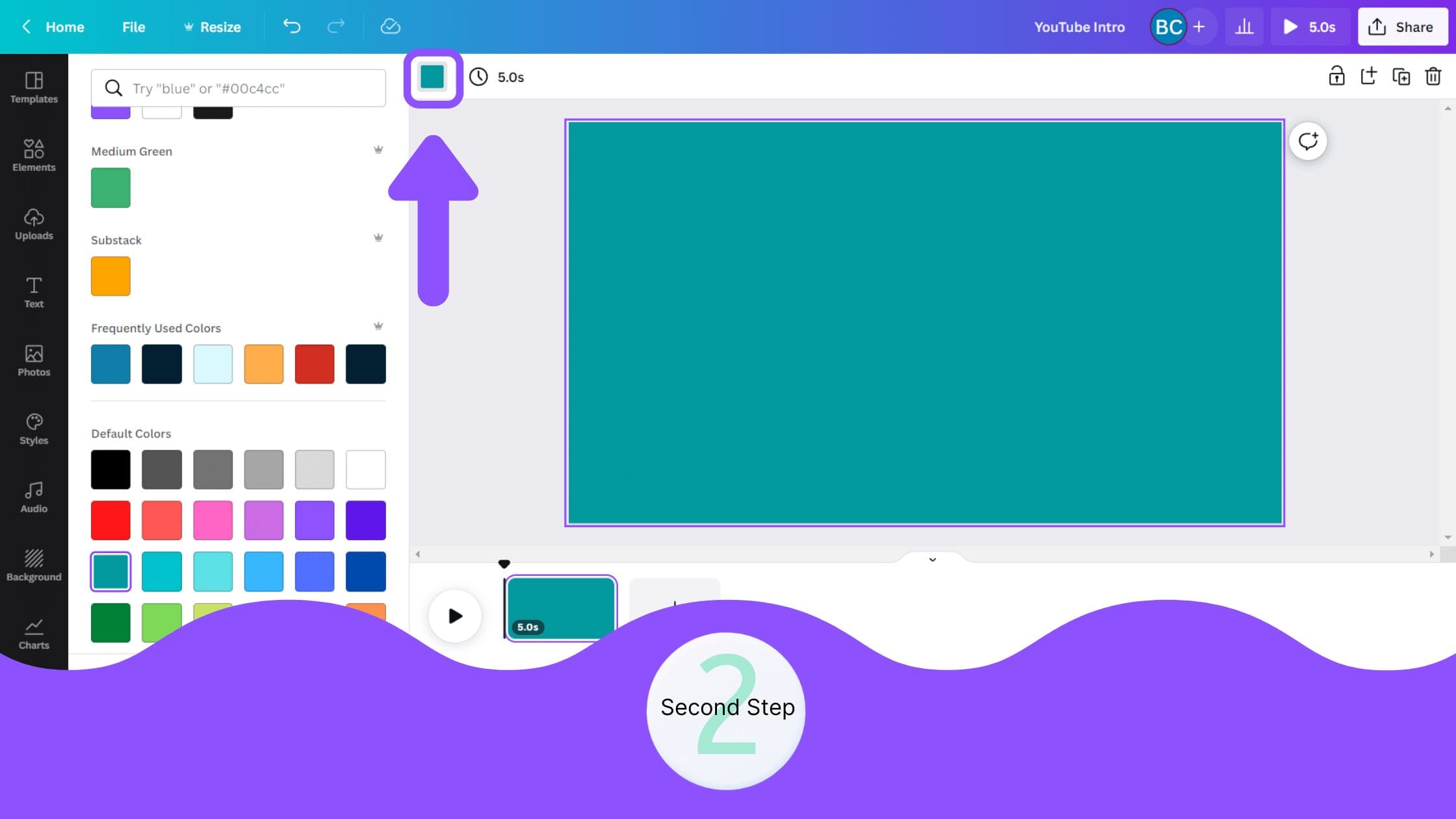
Task: Click the Home menu item
Action: [x=64, y=27]
